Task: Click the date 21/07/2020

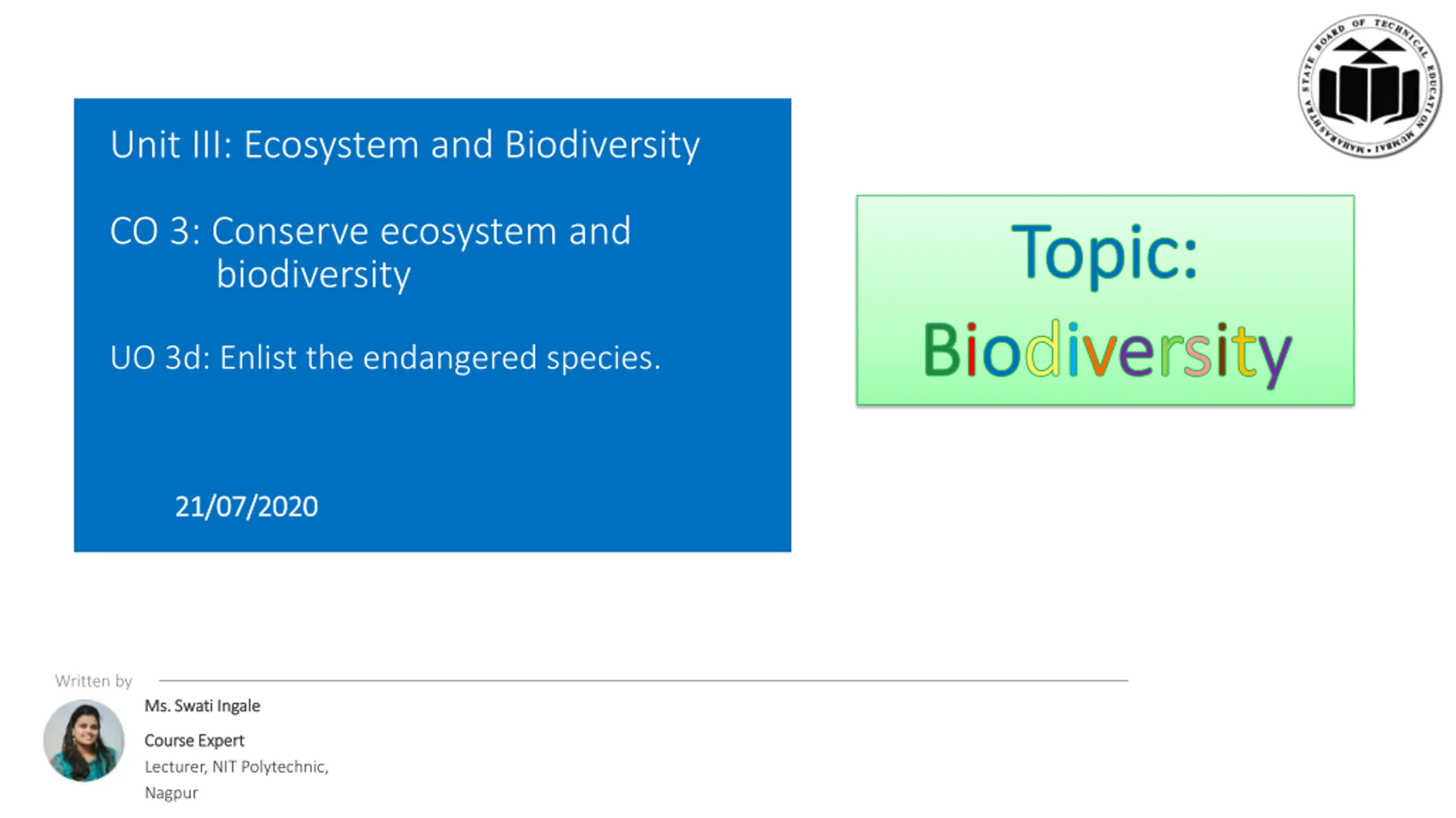Action: 246,506
